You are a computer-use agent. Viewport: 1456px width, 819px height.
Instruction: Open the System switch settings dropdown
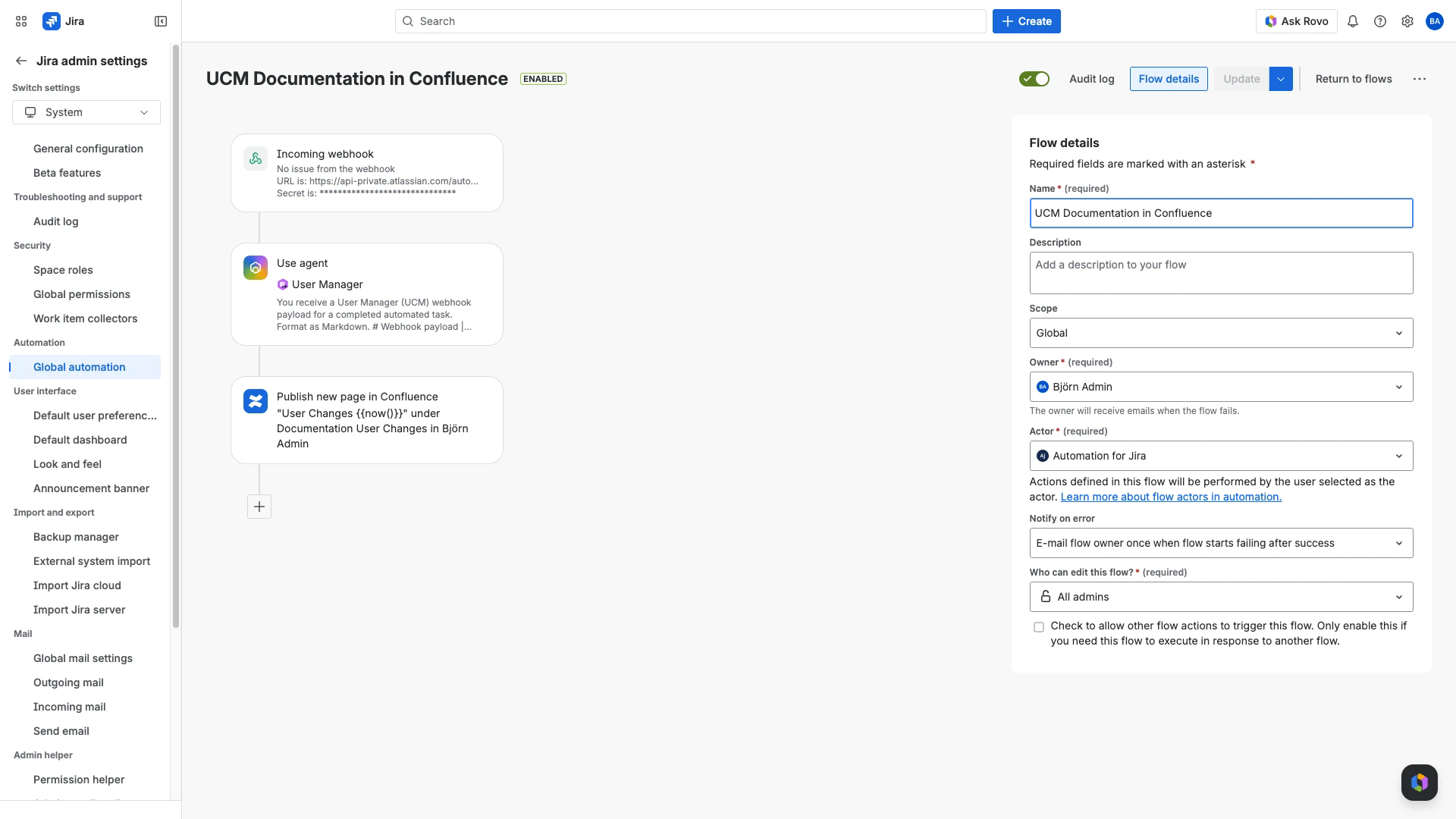86,112
